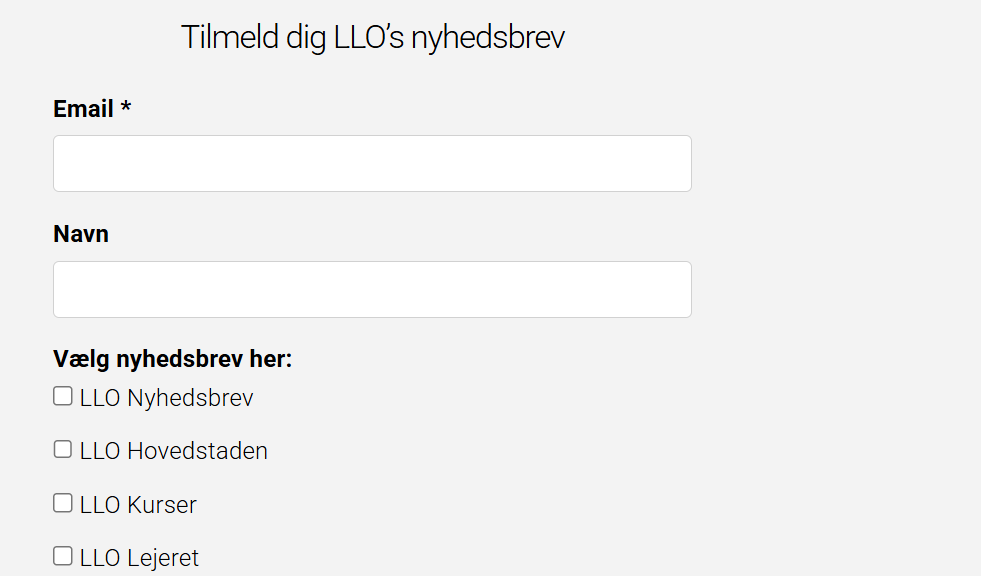Click the bold 'Email' field label
981x576 pixels.
click(83, 109)
